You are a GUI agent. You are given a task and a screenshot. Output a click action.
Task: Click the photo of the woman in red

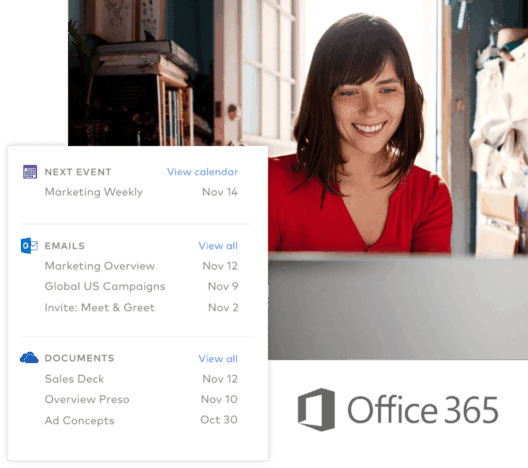coord(360,135)
